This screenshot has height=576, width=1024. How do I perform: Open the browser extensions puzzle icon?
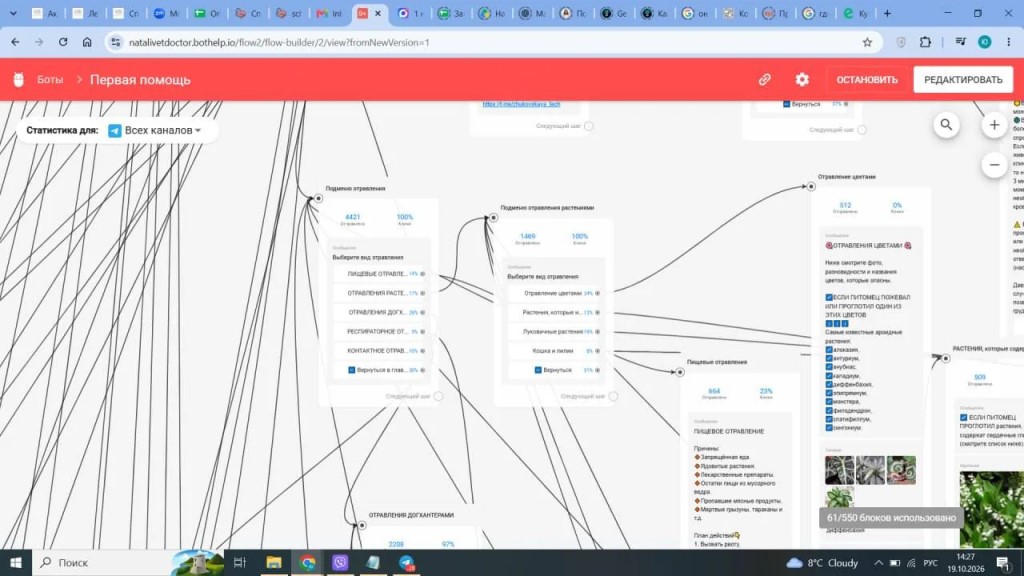[925, 42]
